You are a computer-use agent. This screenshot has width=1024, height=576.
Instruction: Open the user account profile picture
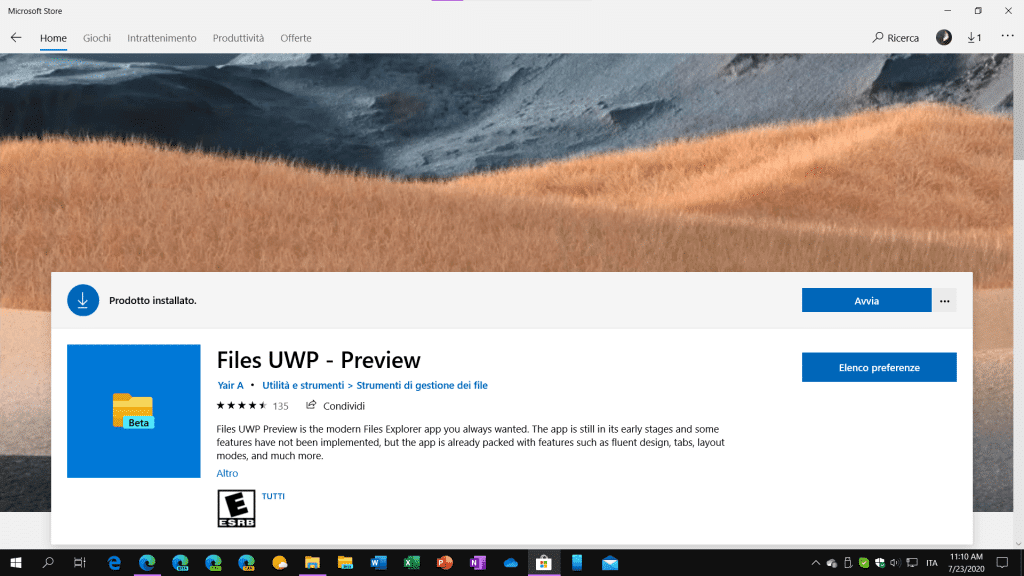(943, 38)
